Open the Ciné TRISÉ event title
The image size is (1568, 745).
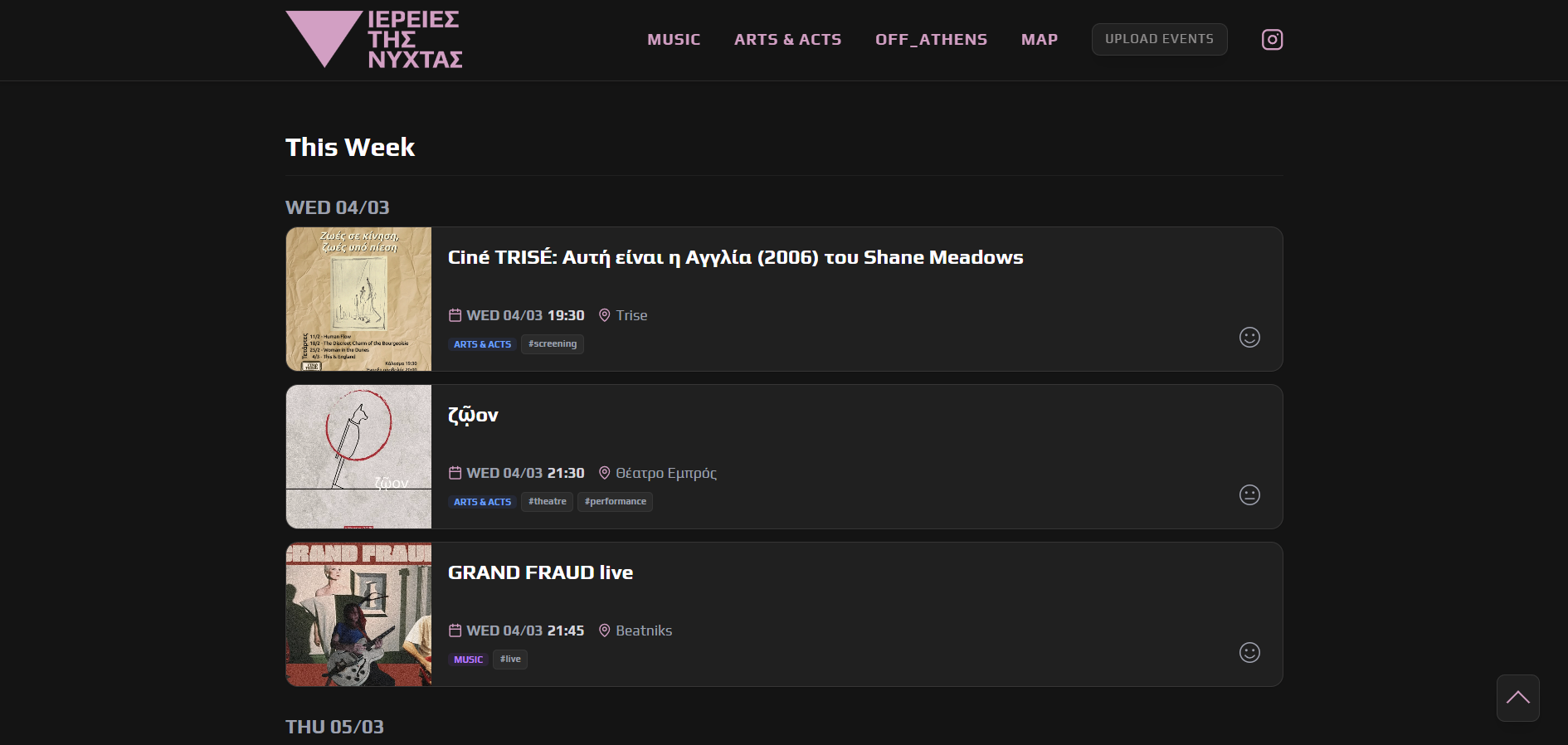point(735,257)
